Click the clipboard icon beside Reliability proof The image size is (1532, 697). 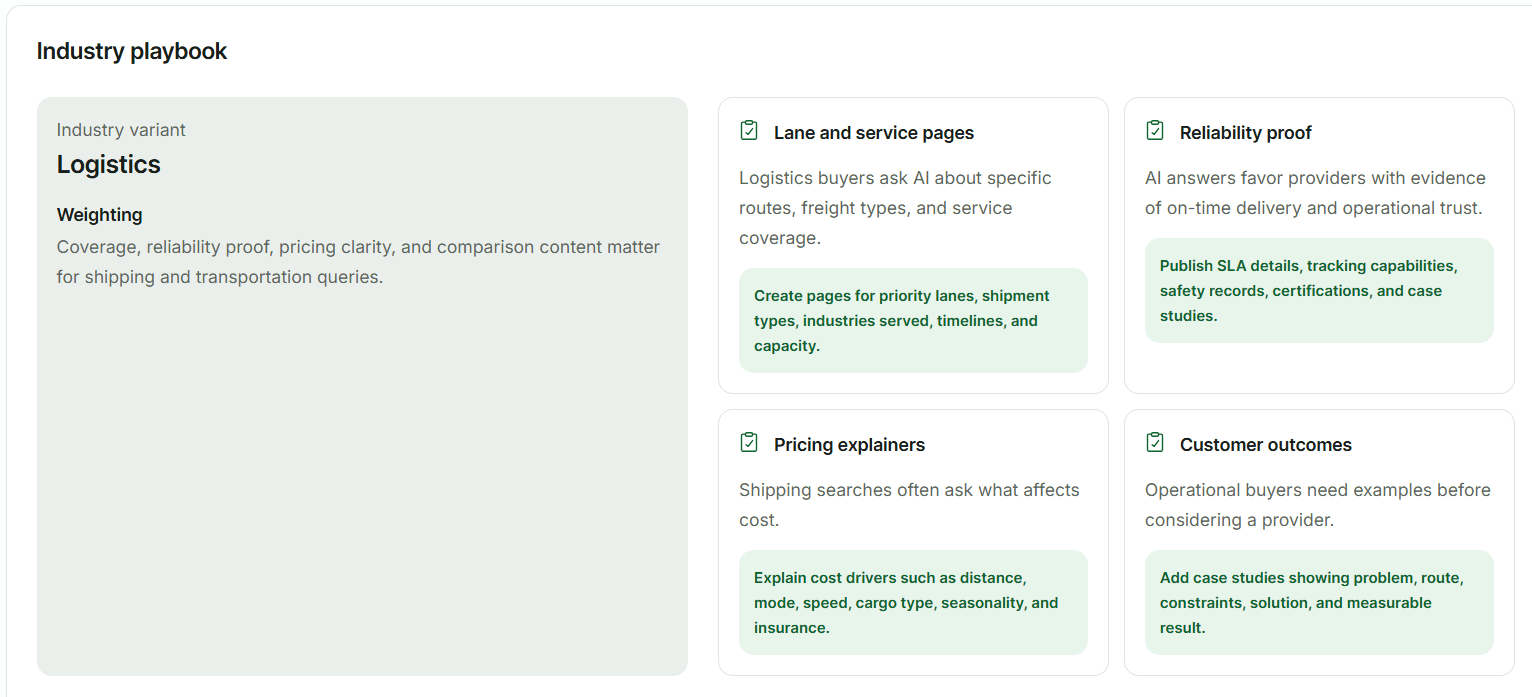click(x=1155, y=131)
